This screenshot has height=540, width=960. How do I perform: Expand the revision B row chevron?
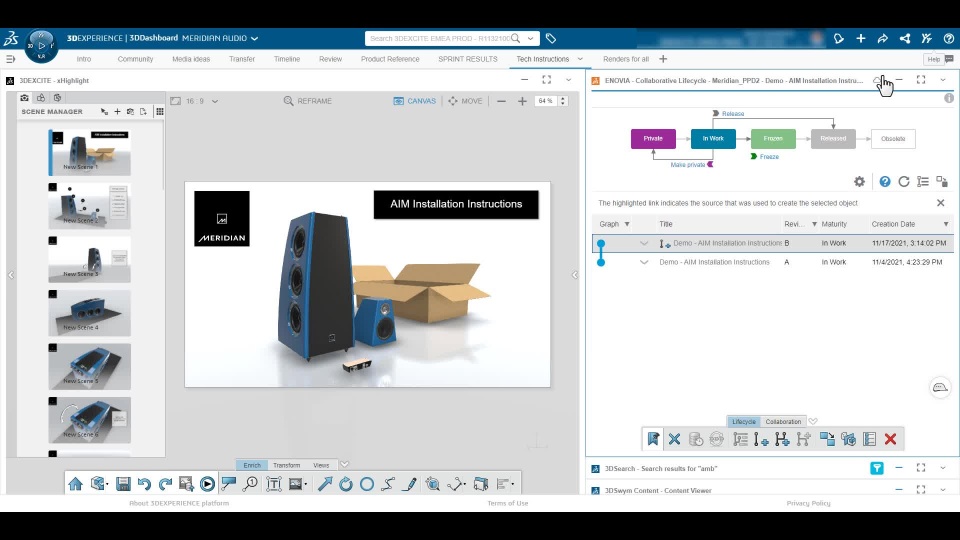click(x=643, y=244)
